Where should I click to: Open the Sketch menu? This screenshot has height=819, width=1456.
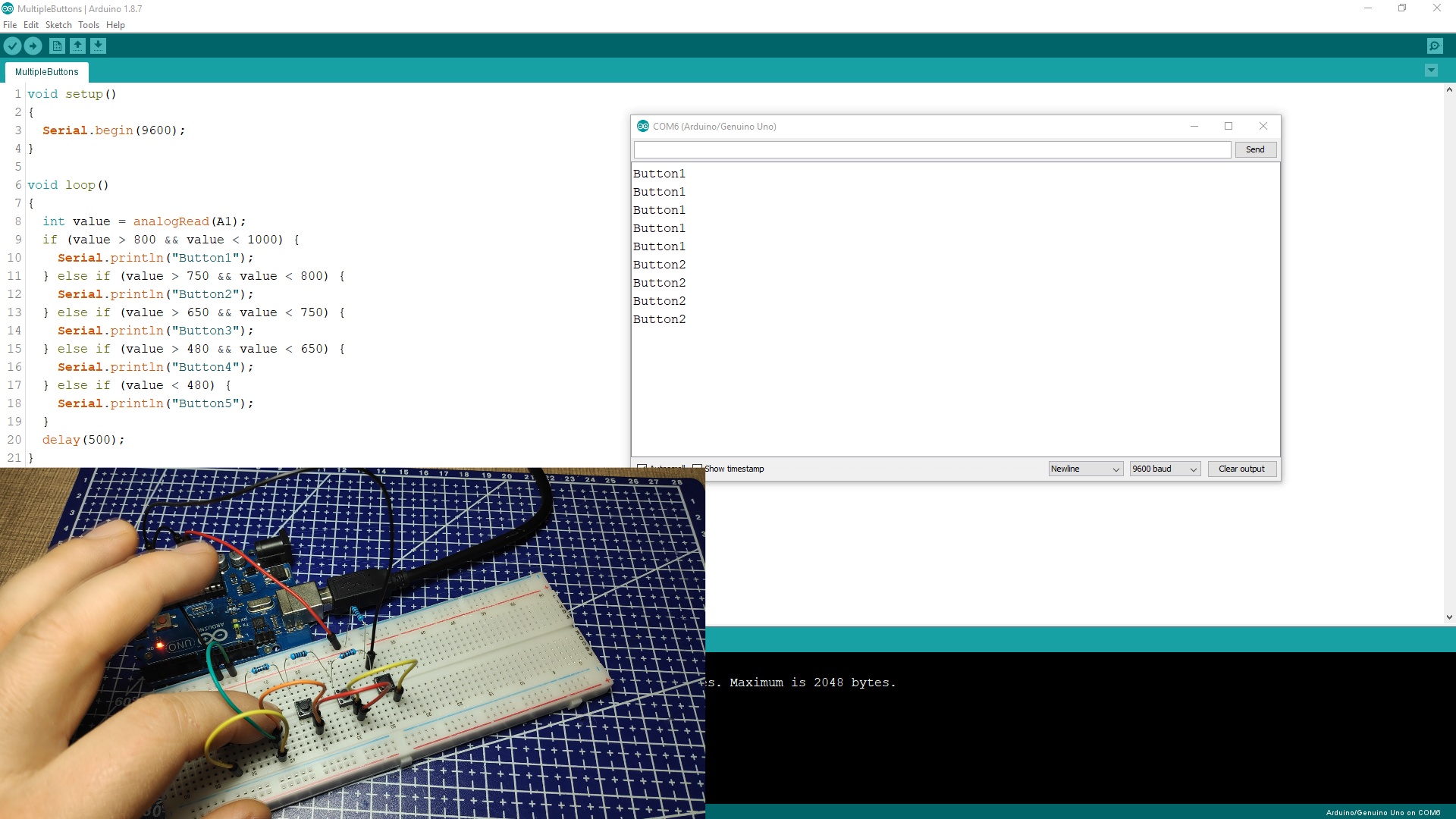(58, 24)
